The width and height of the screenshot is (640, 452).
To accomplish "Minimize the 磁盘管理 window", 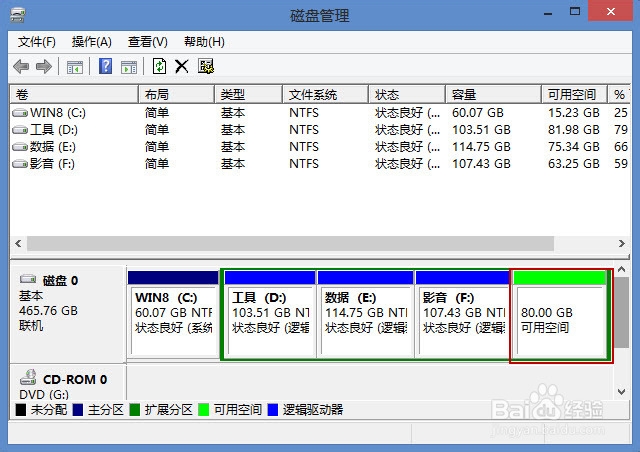I will 548,13.
